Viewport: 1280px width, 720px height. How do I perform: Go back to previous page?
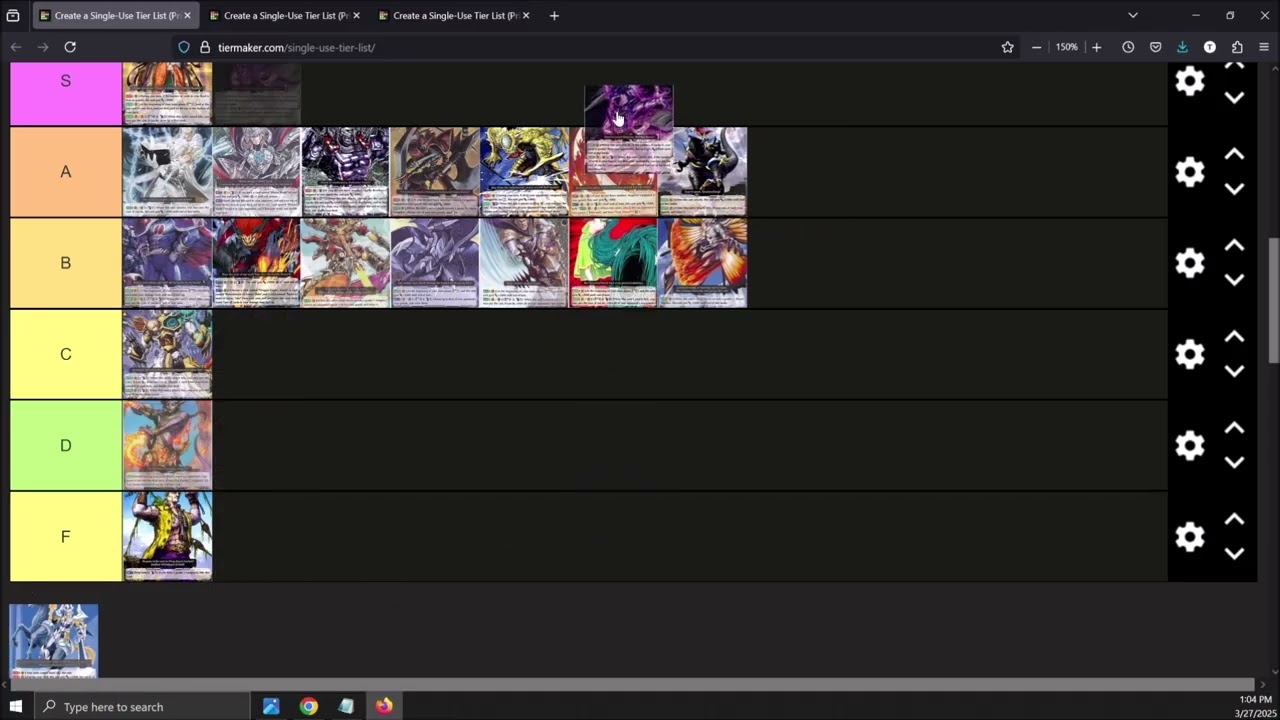pos(15,47)
